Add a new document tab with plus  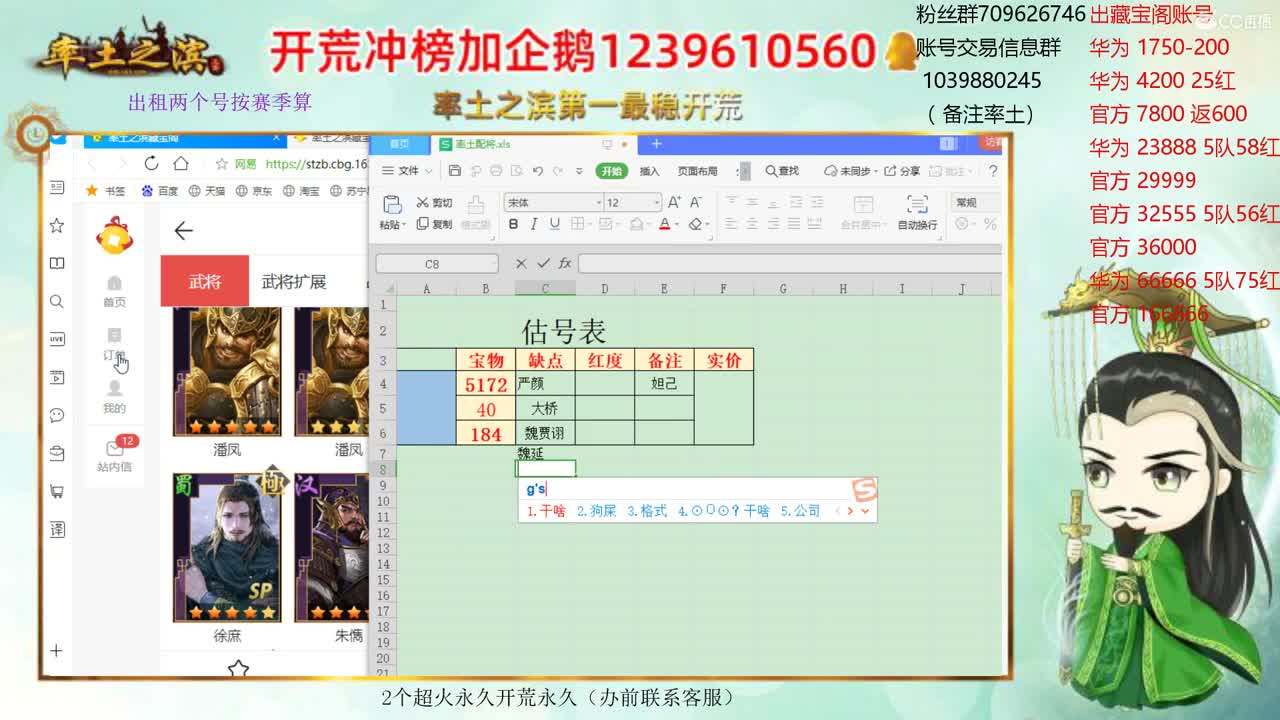pos(656,144)
